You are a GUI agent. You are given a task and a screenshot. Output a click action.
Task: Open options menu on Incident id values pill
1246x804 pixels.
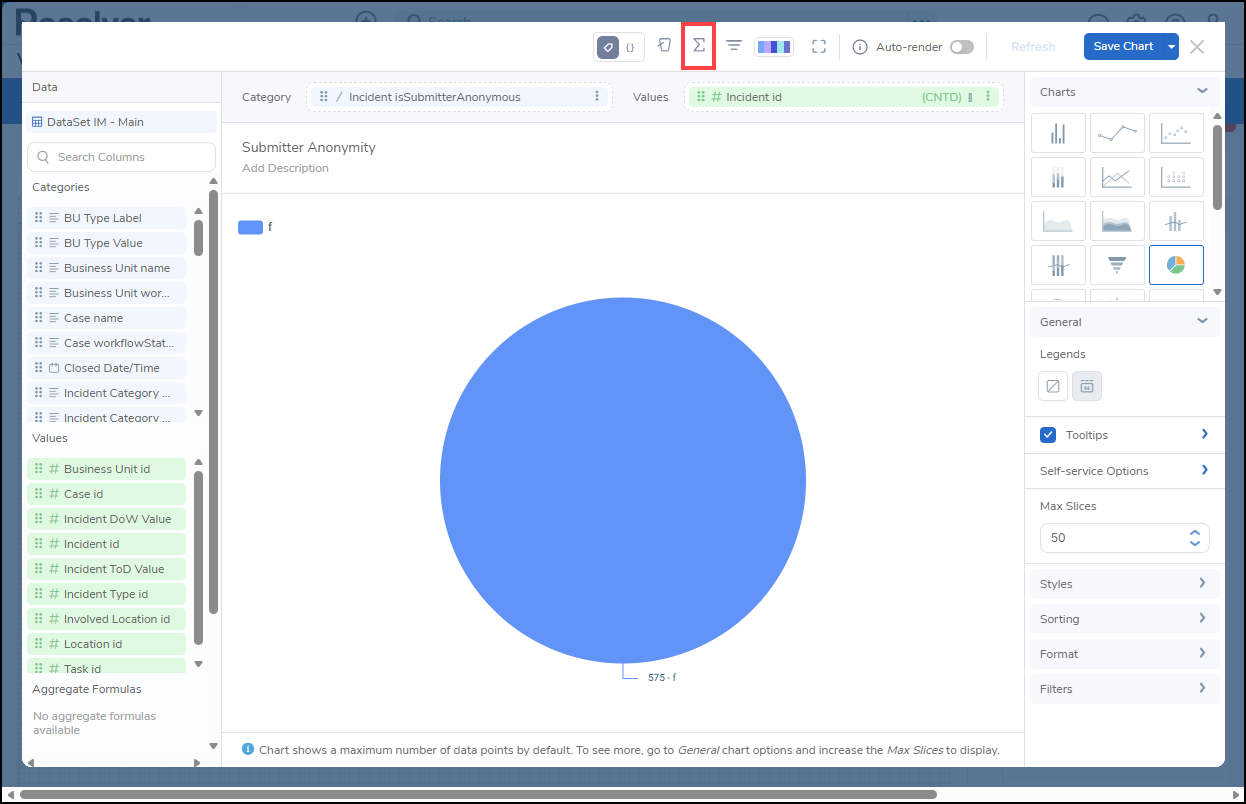(987, 97)
